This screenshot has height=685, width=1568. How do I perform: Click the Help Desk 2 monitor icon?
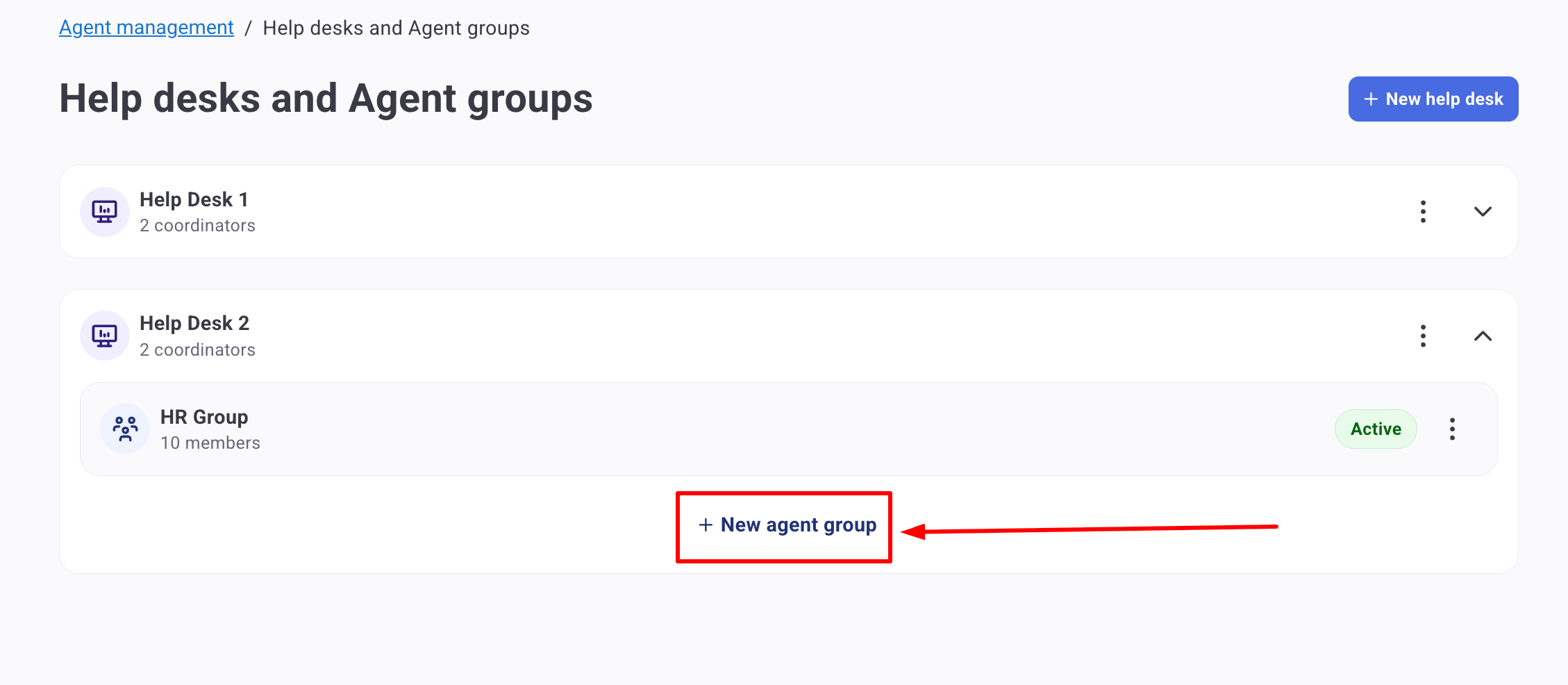105,336
